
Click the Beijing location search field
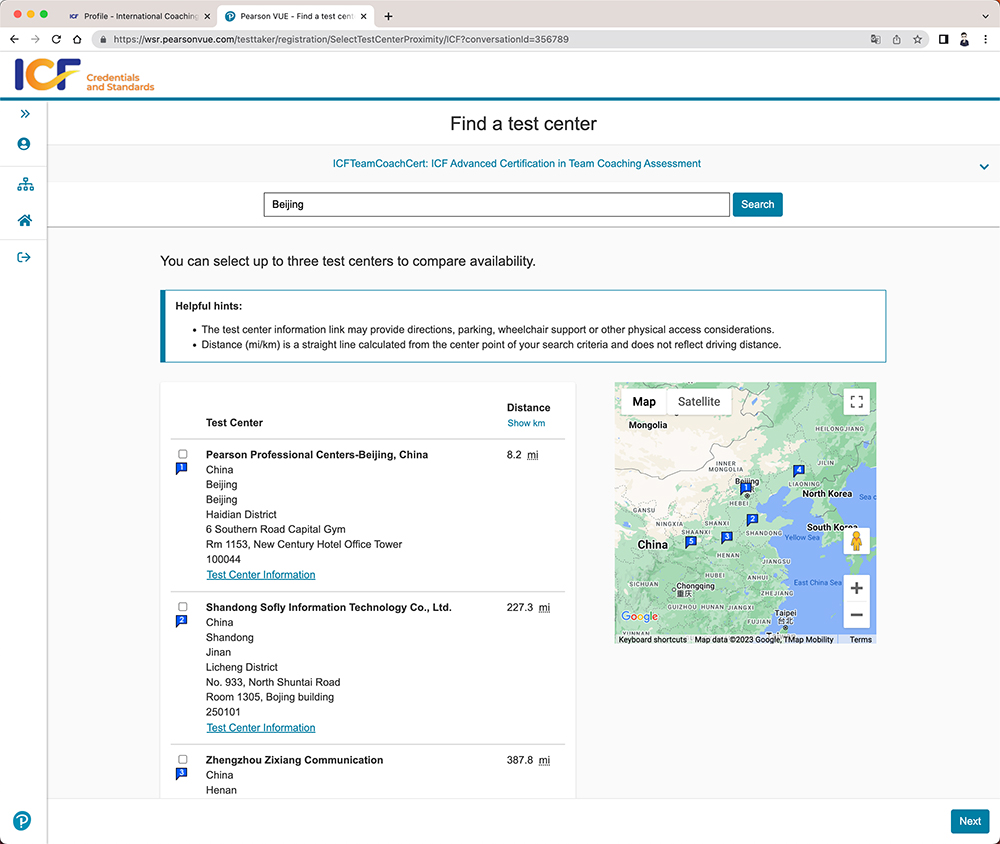tap(496, 205)
